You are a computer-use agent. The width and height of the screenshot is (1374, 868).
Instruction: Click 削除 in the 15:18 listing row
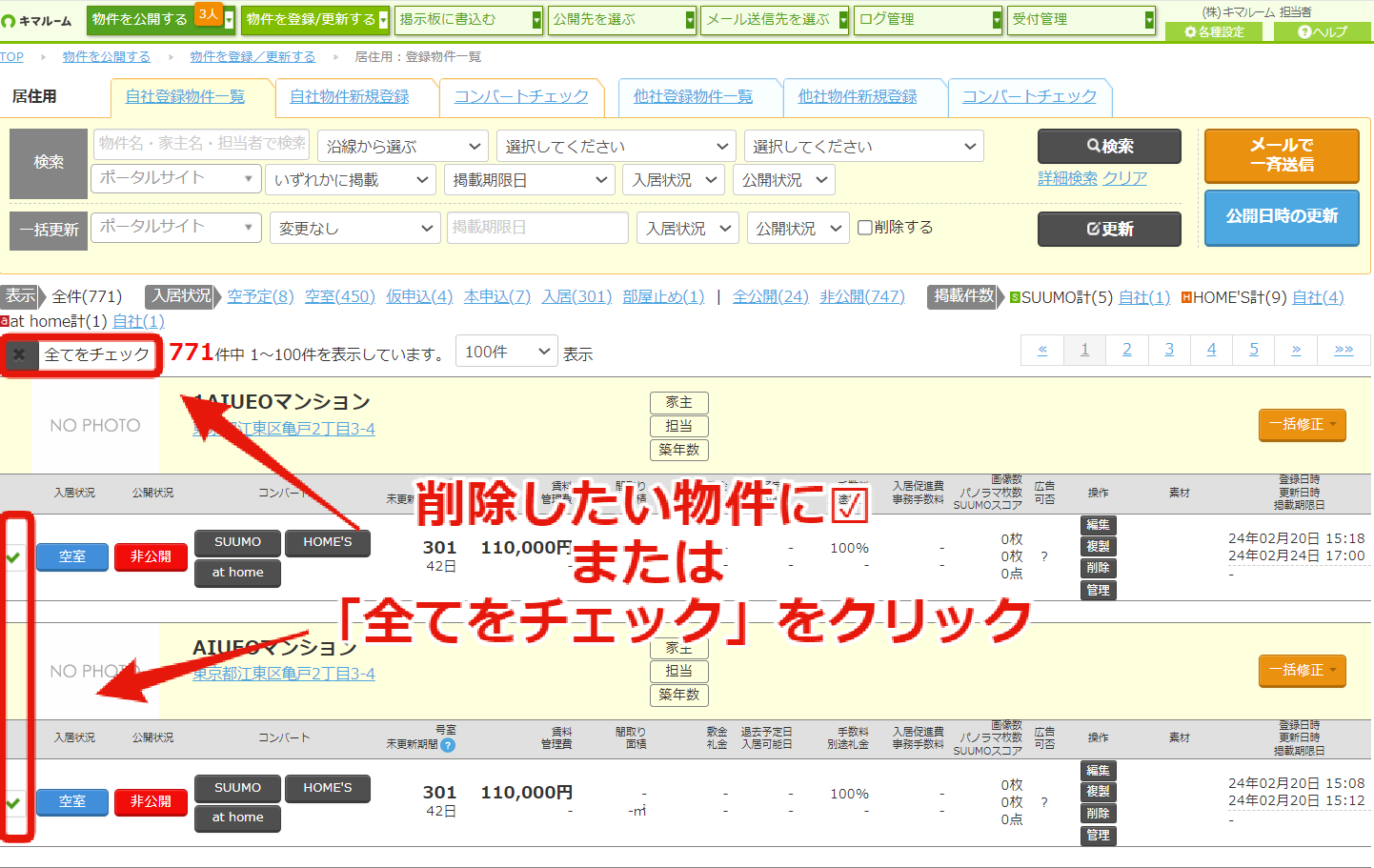(1098, 568)
